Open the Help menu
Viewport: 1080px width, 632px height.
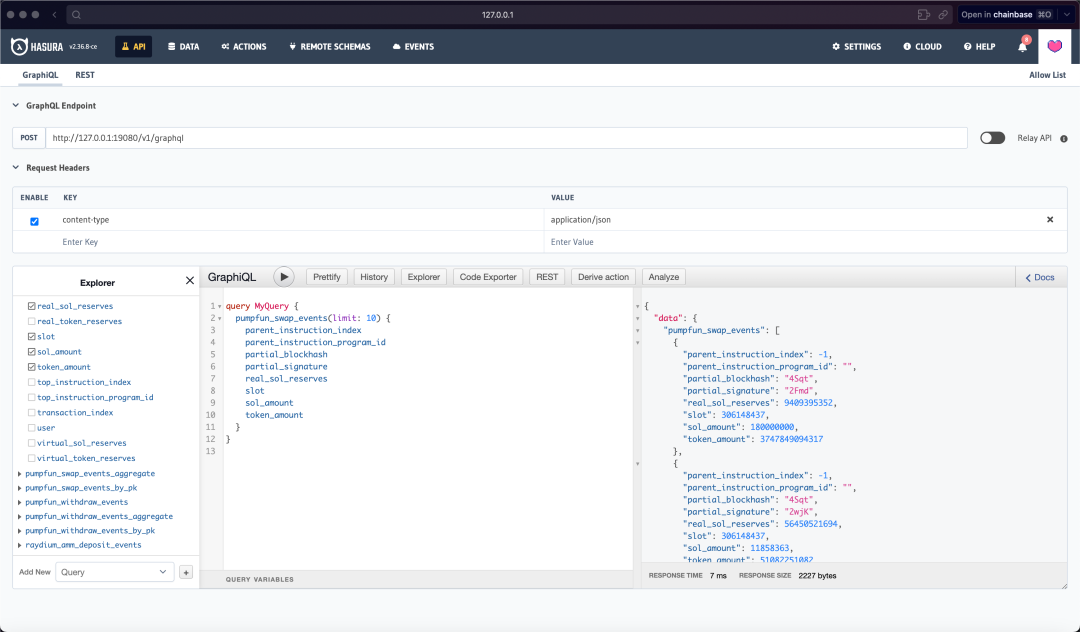979,47
